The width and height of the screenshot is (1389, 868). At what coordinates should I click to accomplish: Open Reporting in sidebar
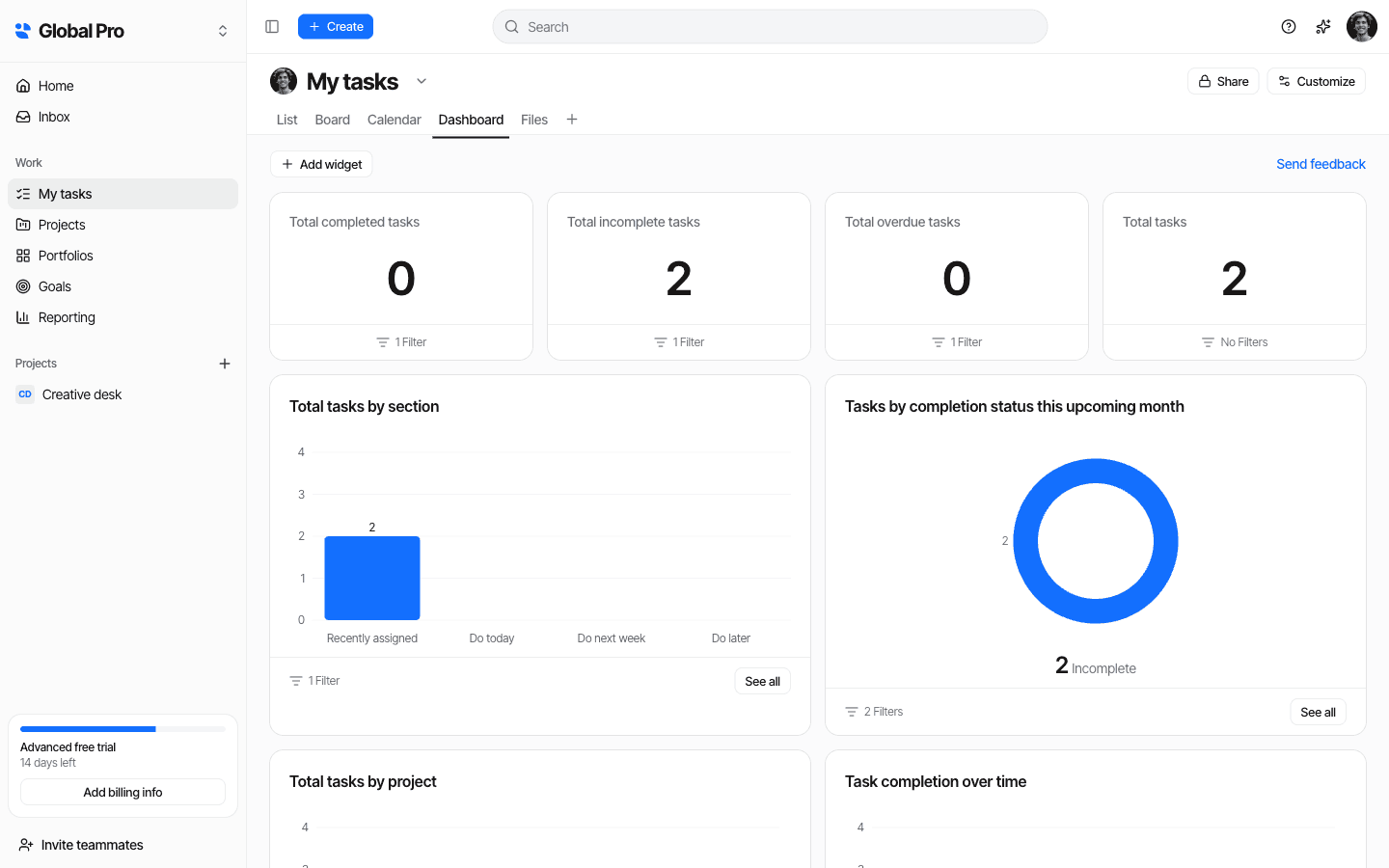(123, 317)
